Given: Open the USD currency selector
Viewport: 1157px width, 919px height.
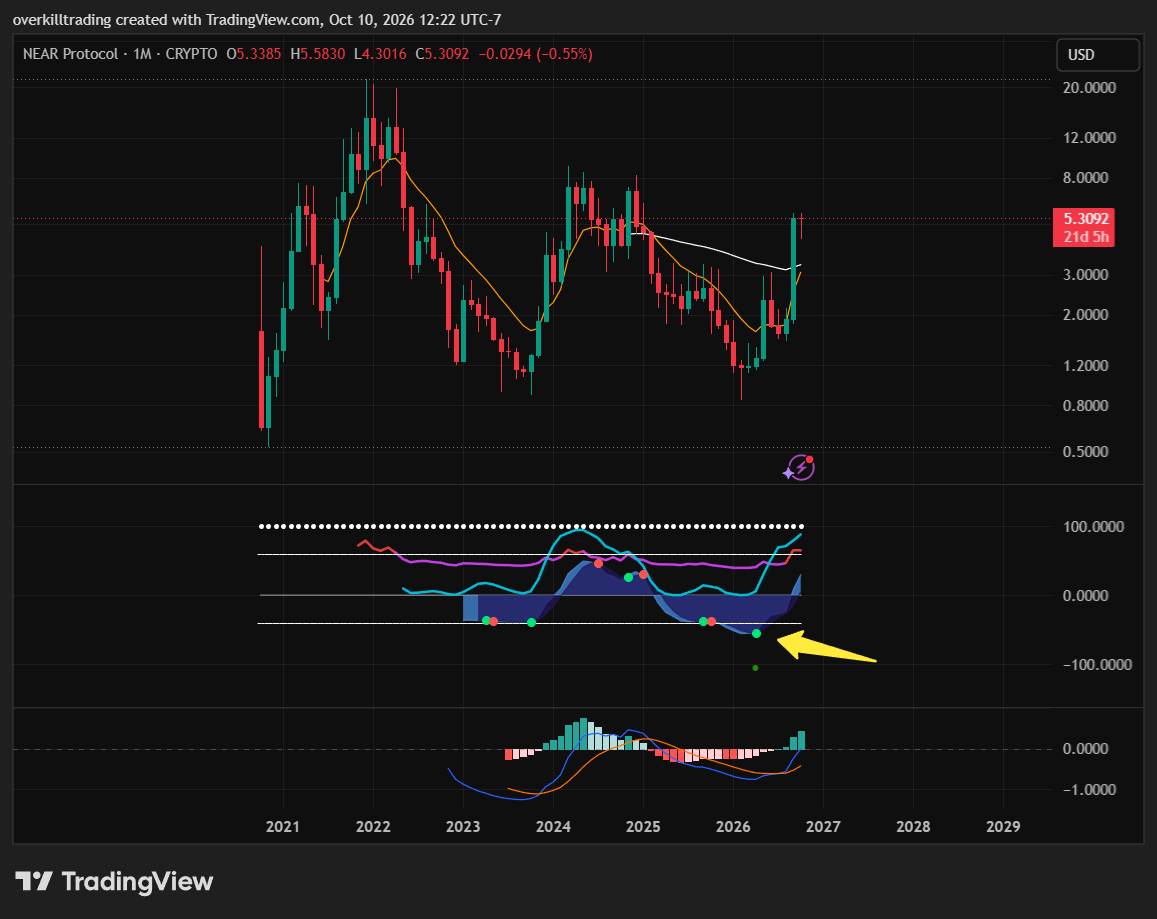Looking at the screenshot, I should click(1097, 55).
